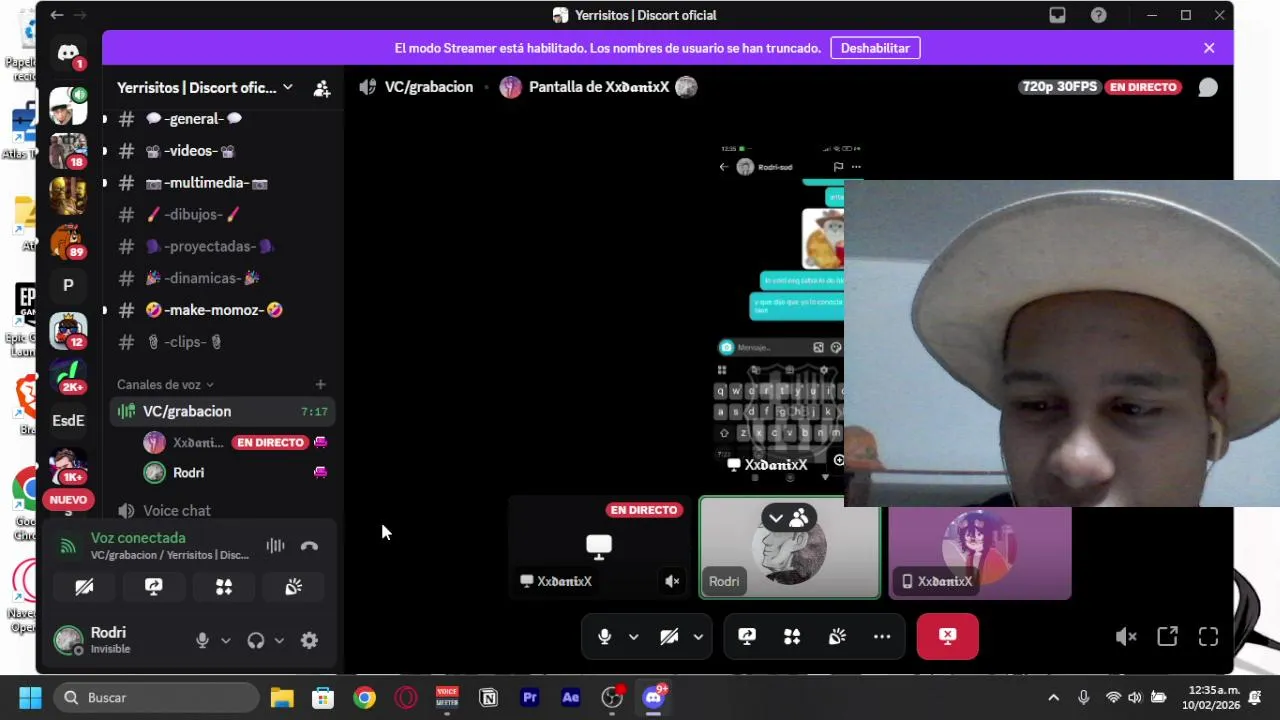The height and width of the screenshot is (720, 1280).
Task: Click the Deshabilitar streamer mode button
Action: pyautogui.click(x=875, y=48)
